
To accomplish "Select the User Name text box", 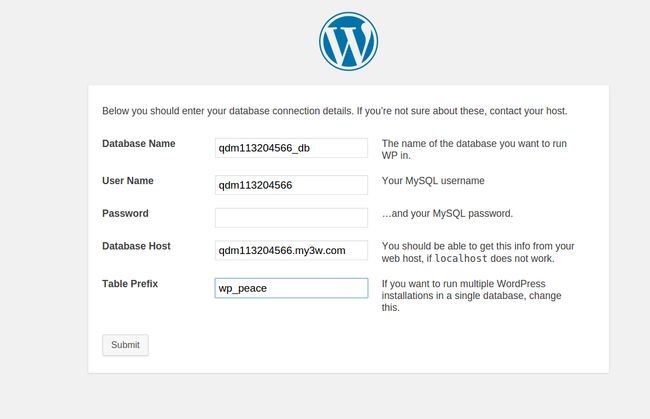I will (x=291, y=185).
